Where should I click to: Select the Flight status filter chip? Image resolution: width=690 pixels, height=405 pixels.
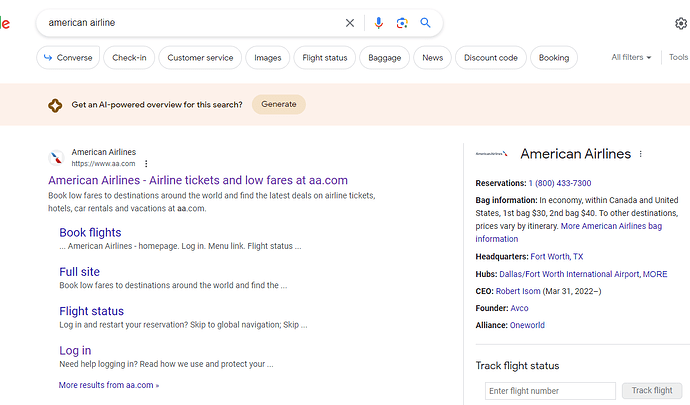325,58
